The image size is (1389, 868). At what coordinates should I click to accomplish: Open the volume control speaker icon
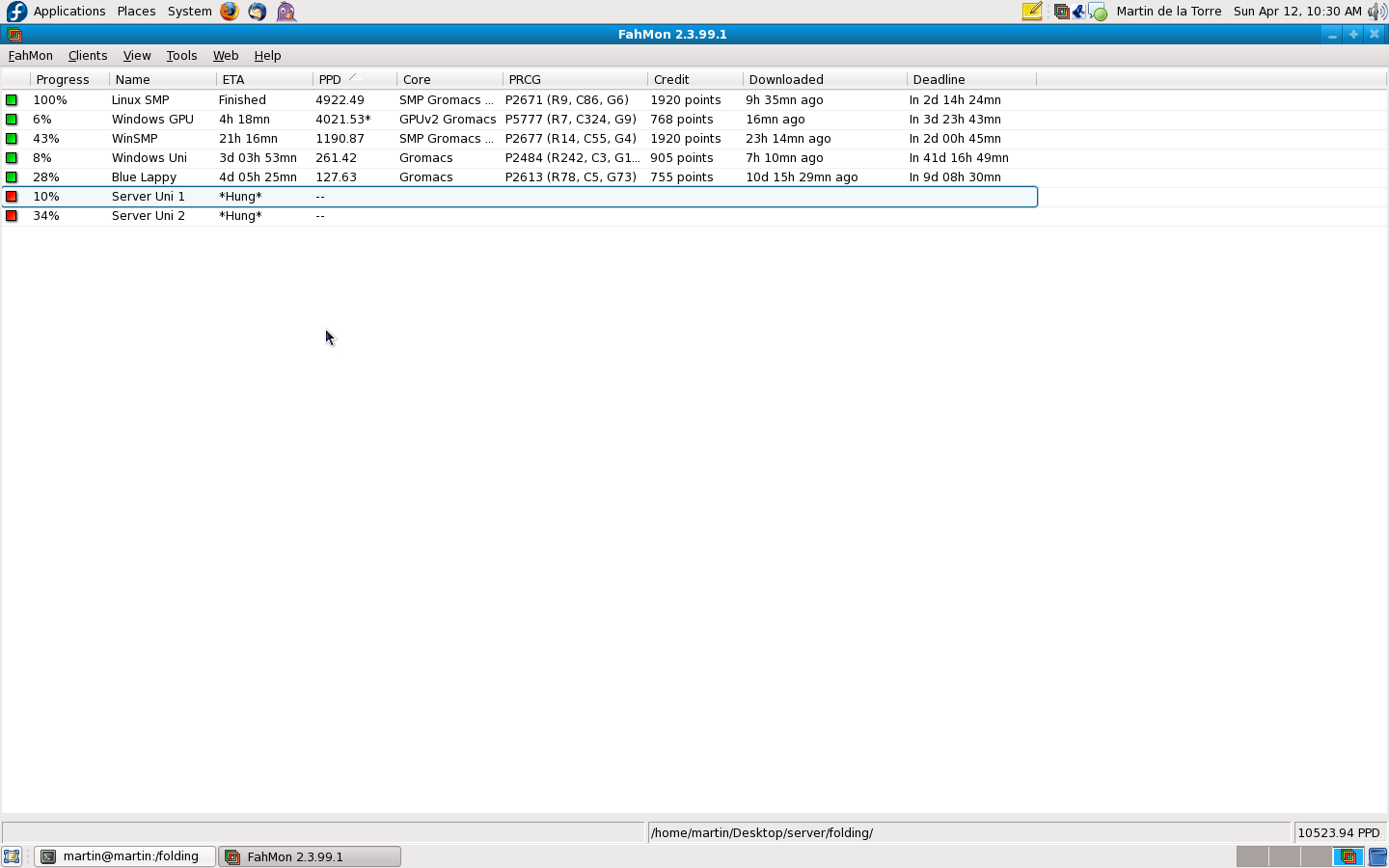click(1376, 12)
